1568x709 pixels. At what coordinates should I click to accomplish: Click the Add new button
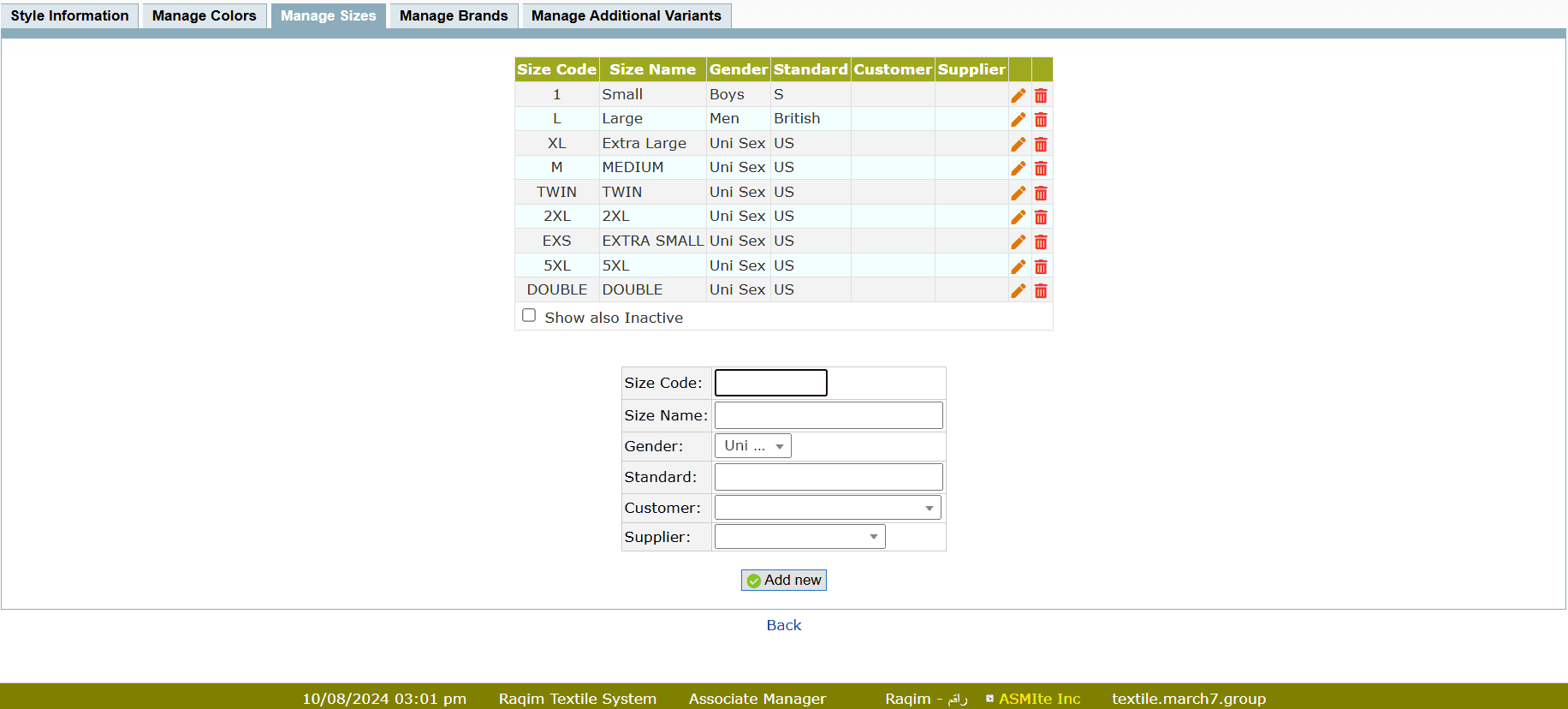783,581
